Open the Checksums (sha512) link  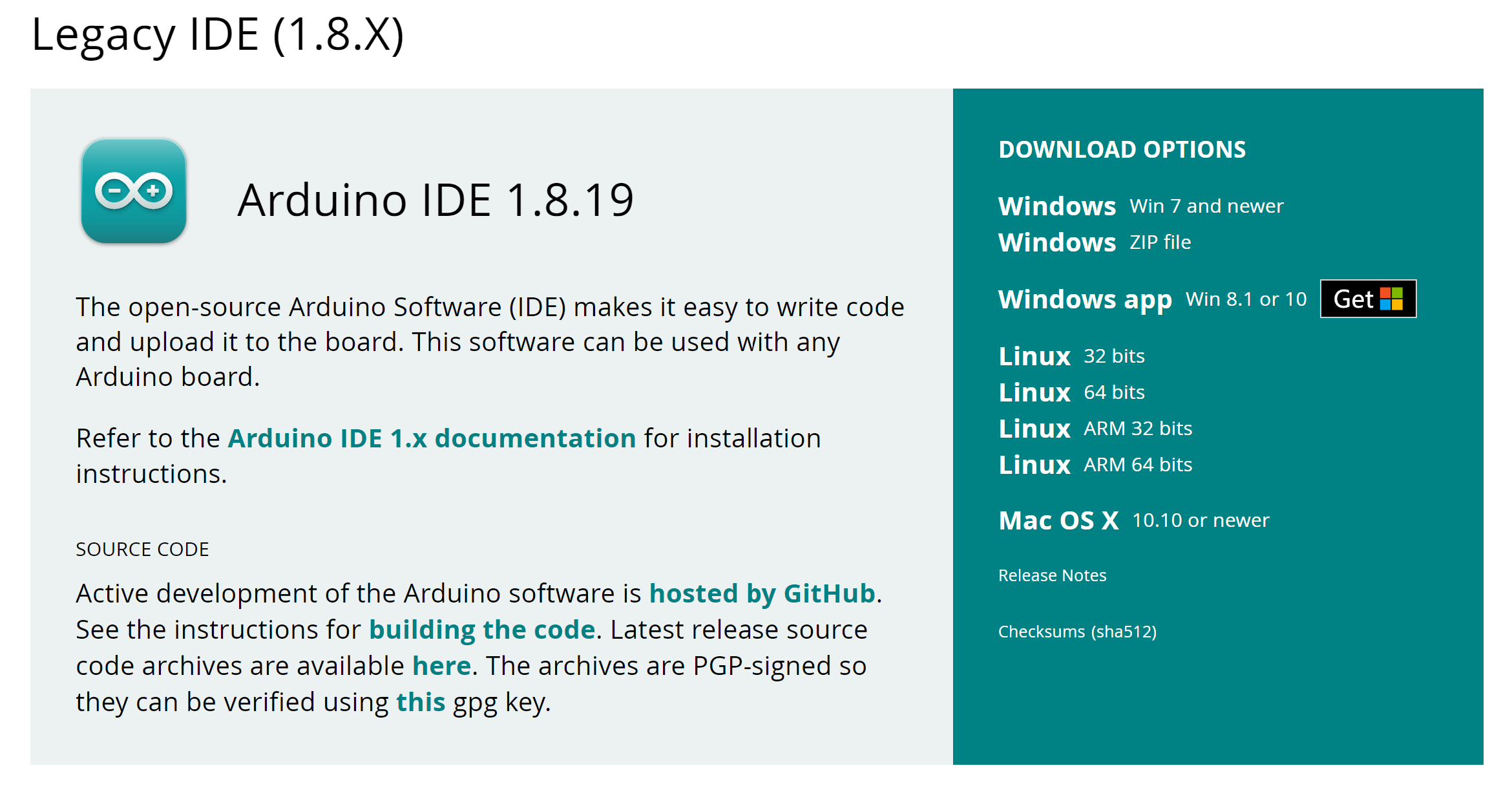1077,632
